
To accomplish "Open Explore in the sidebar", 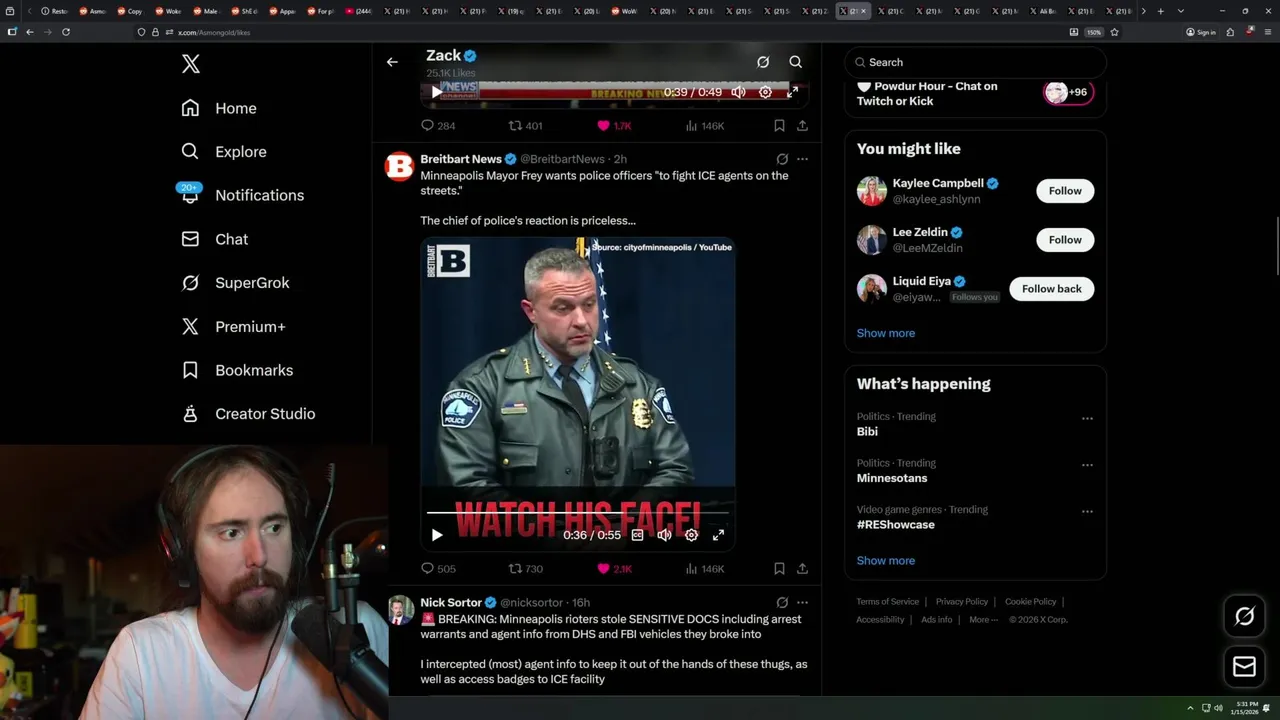I will pos(224,152).
